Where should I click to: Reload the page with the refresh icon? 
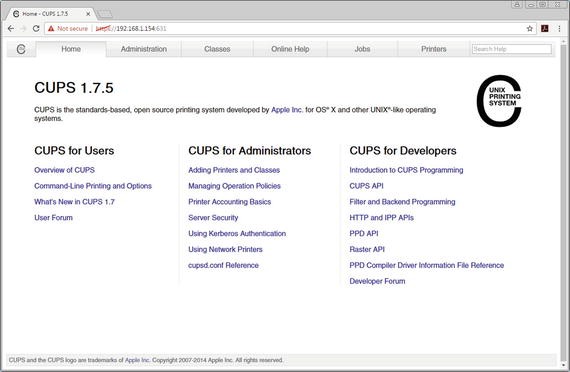pos(36,28)
